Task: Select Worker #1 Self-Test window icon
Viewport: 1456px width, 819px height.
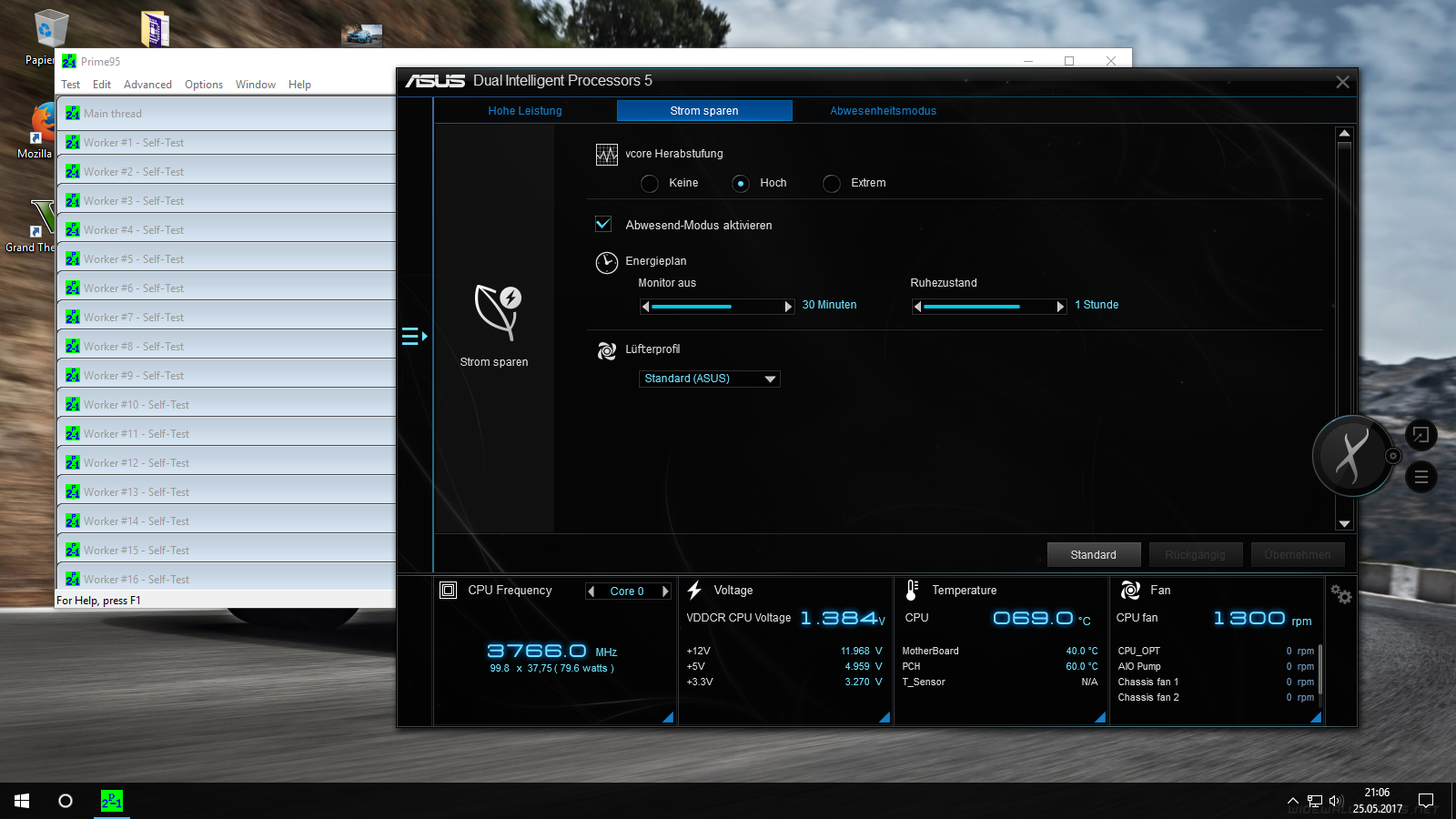Action: (x=73, y=143)
